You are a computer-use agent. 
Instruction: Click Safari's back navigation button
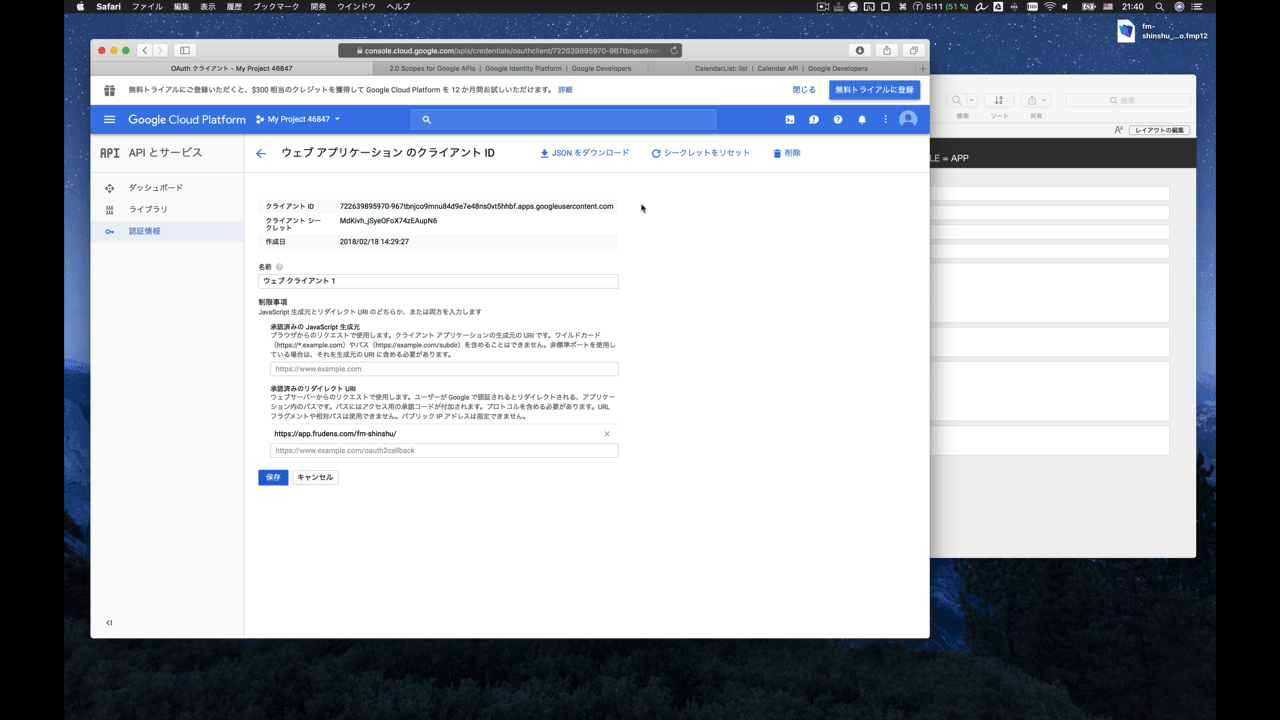point(145,50)
